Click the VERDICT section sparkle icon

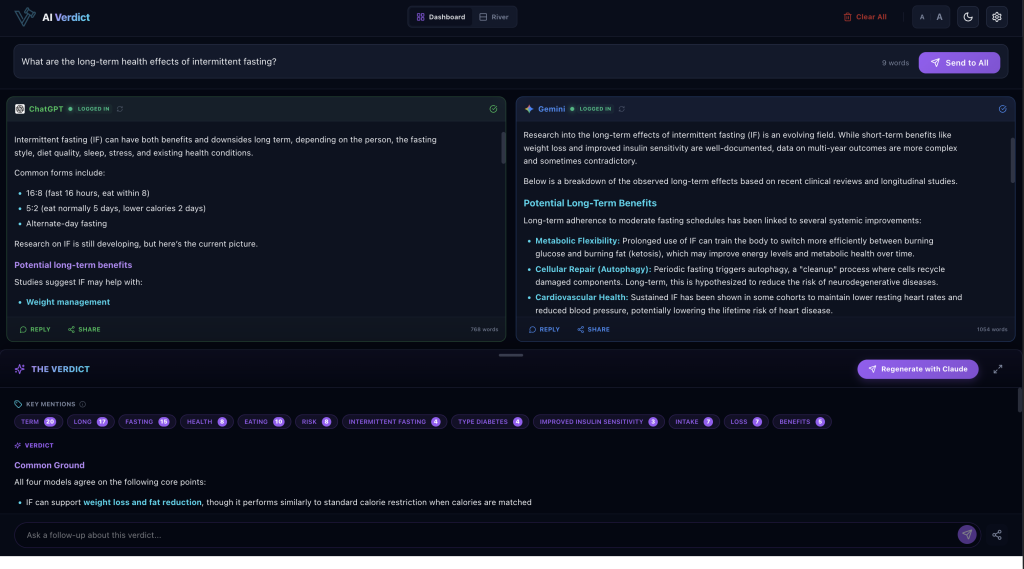tap(18, 446)
